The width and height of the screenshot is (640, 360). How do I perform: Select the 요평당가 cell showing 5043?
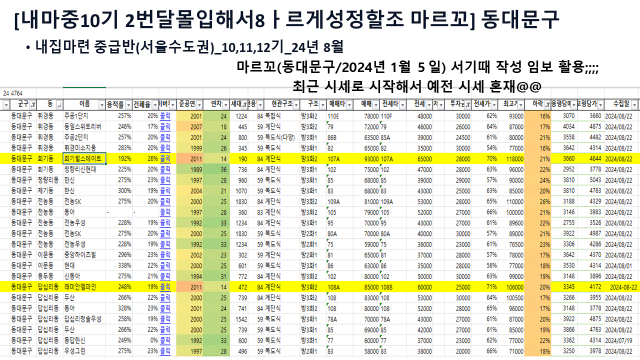591,180
